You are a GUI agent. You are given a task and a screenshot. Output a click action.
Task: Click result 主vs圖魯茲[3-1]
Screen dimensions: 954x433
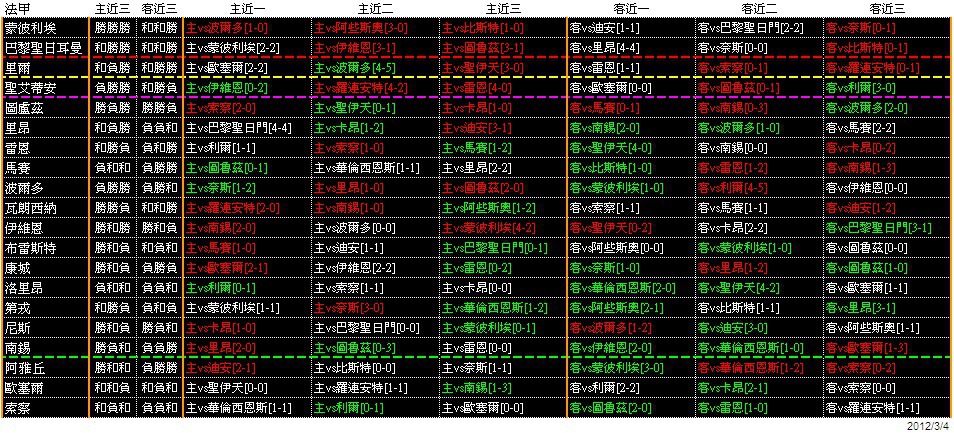[x=482, y=48]
